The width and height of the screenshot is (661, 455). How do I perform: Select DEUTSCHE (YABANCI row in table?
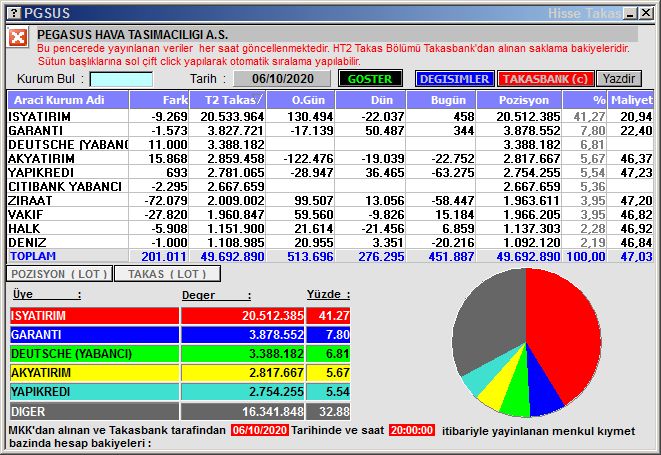coord(330,144)
